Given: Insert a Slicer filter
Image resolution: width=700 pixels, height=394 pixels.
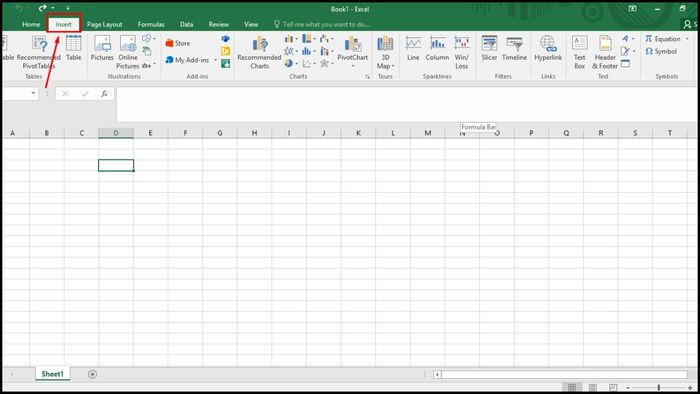Looking at the screenshot, I should pos(489,48).
